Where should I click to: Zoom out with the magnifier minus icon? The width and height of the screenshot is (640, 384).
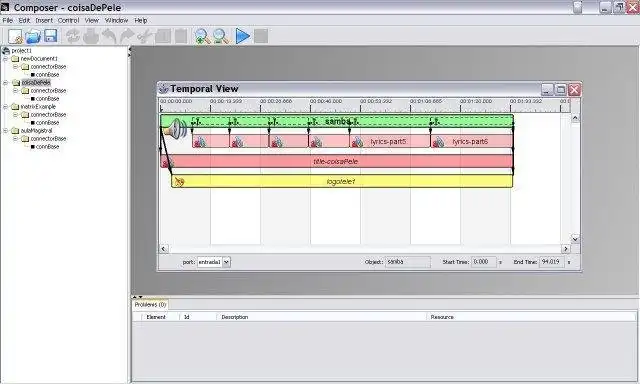click(x=221, y=36)
